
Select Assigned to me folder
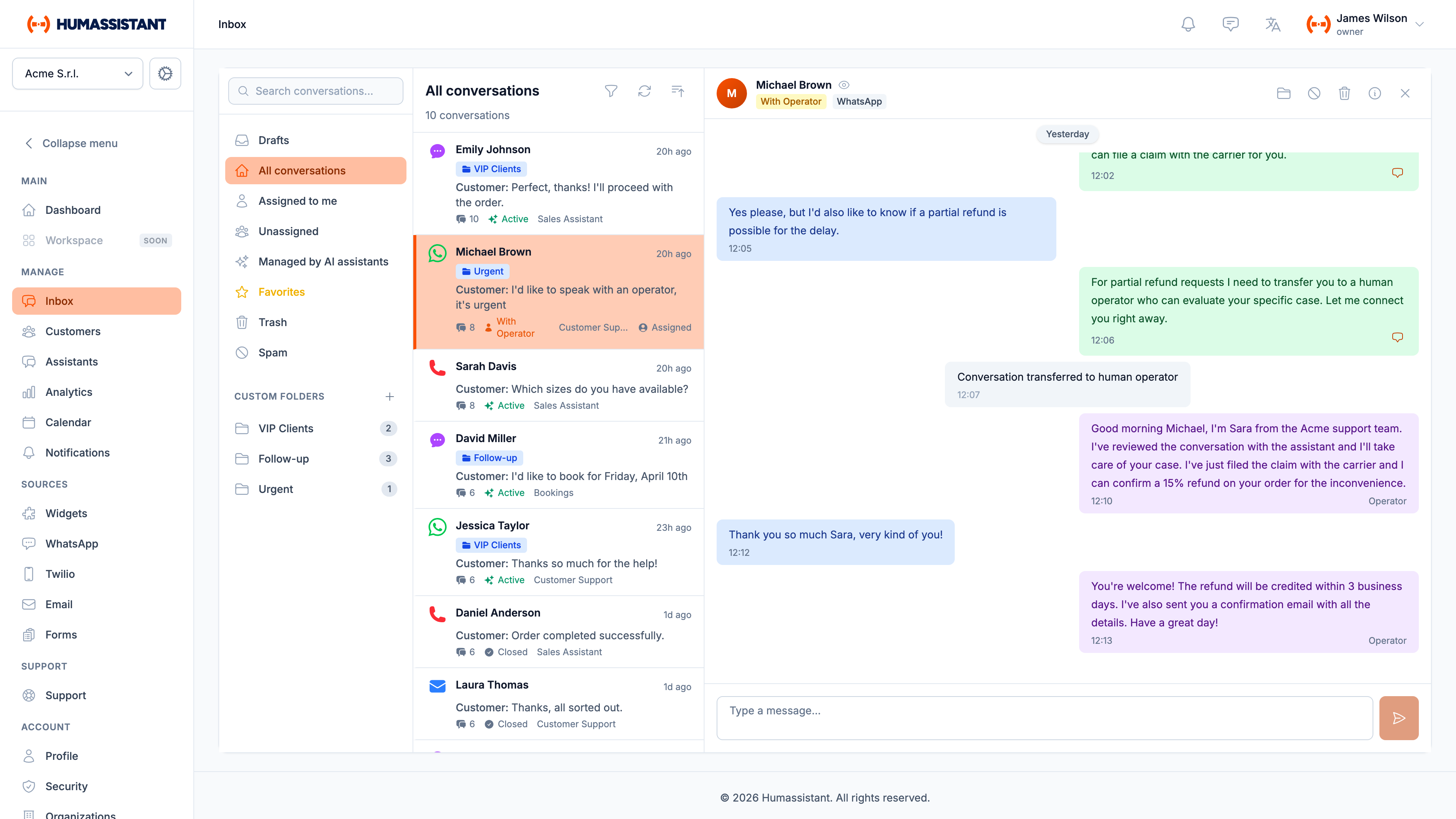[x=297, y=201]
